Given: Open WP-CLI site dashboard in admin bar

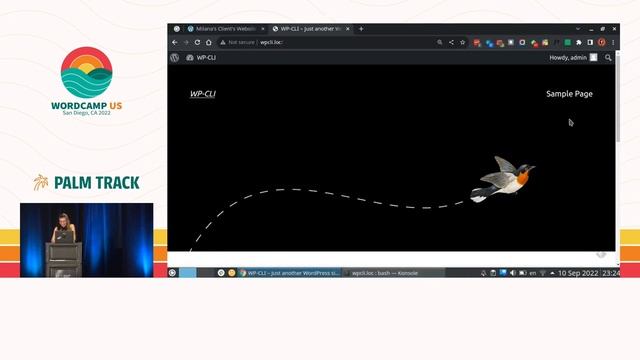Looking at the screenshot, I should (x=201, y=58).
